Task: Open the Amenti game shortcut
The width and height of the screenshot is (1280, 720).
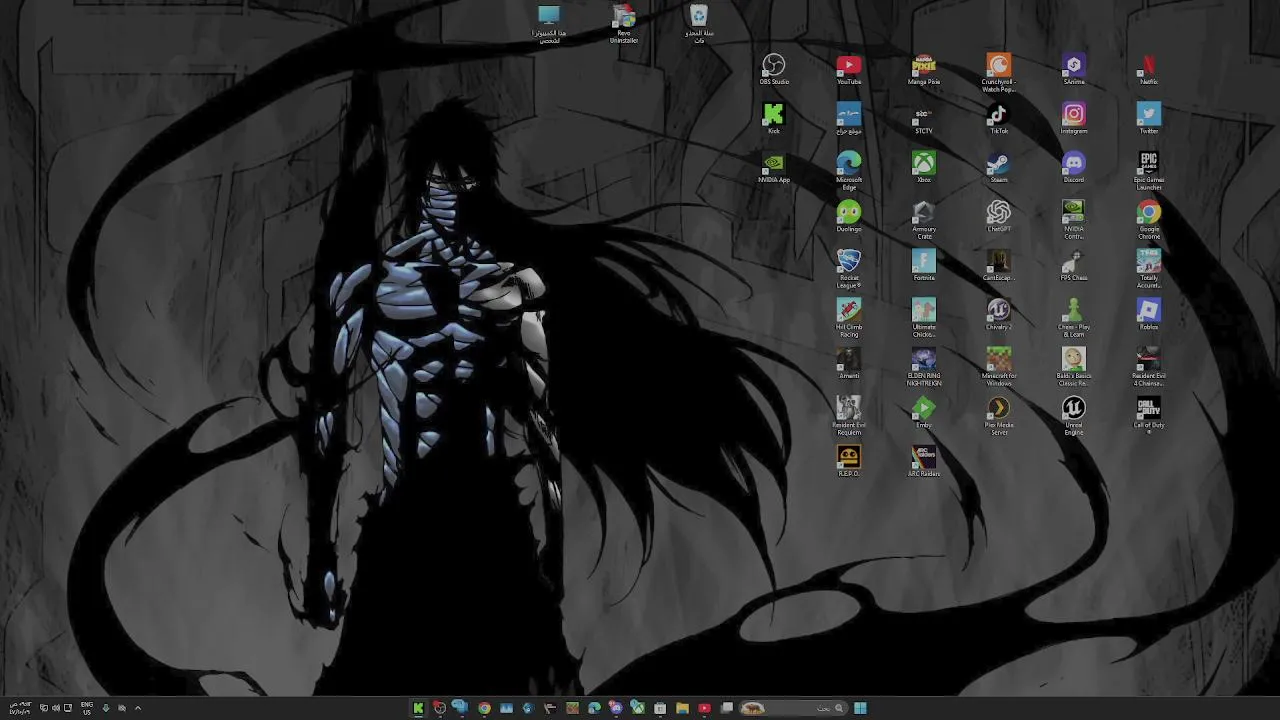Action: (x=849, y=363)
